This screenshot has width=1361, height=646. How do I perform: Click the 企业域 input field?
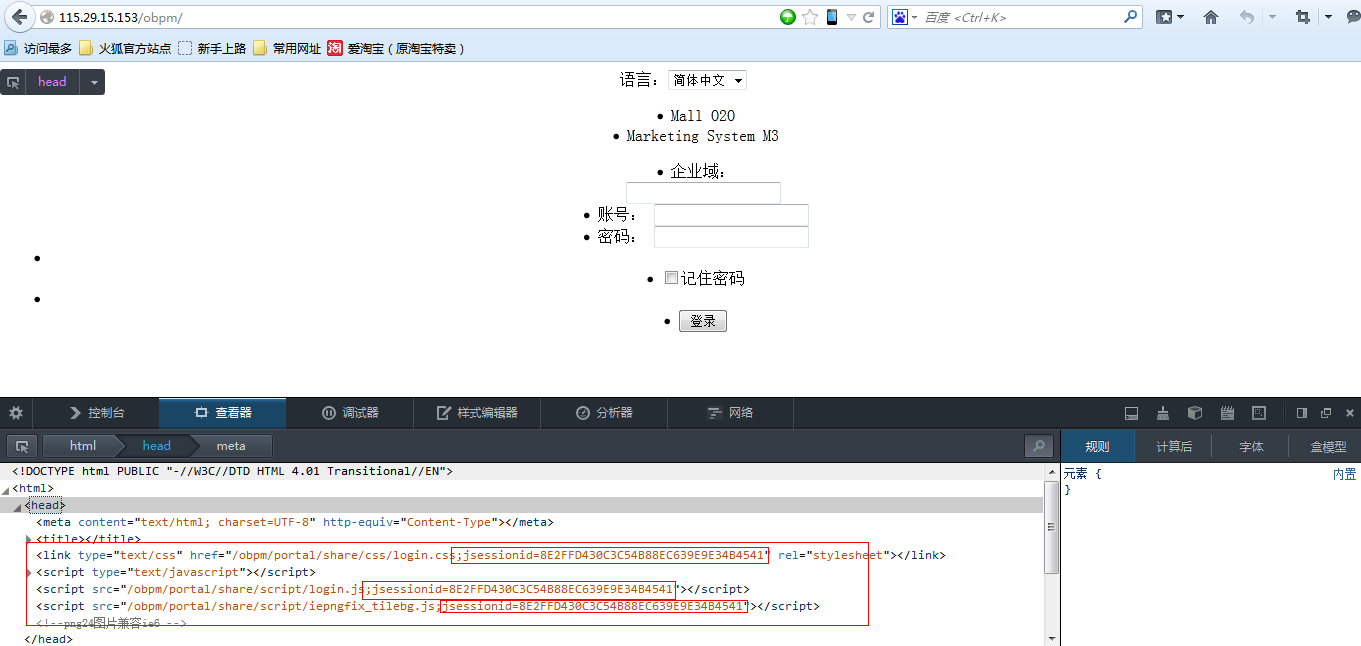point(703,193)
